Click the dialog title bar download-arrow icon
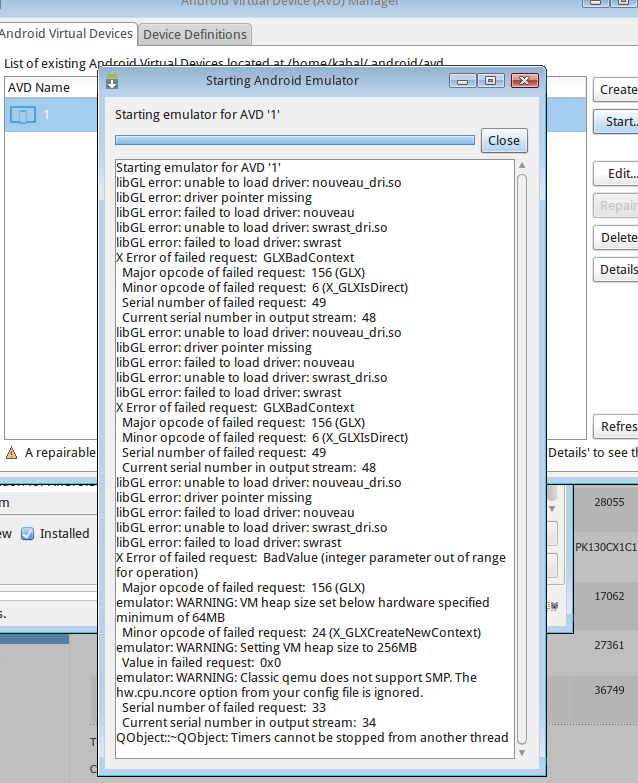The image size is (638, 783). coord(112,81)
